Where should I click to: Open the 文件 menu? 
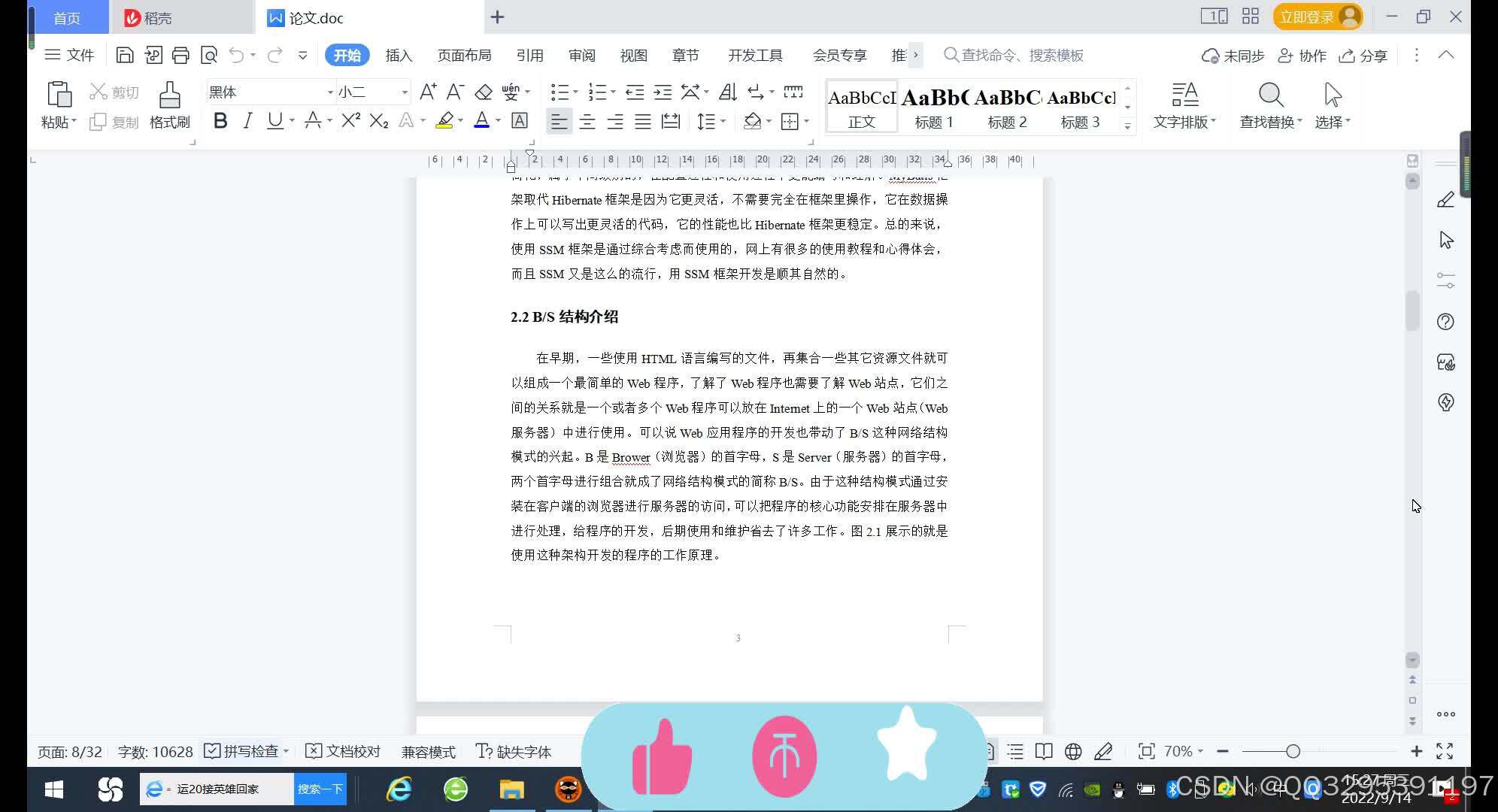(x=69, y=55)
